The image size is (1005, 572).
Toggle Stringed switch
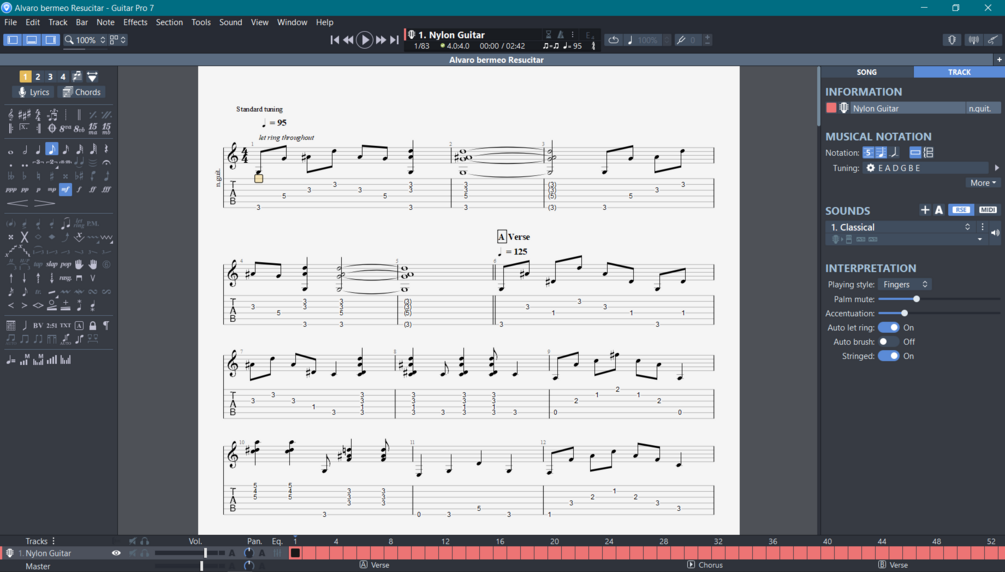click(888, 356)
